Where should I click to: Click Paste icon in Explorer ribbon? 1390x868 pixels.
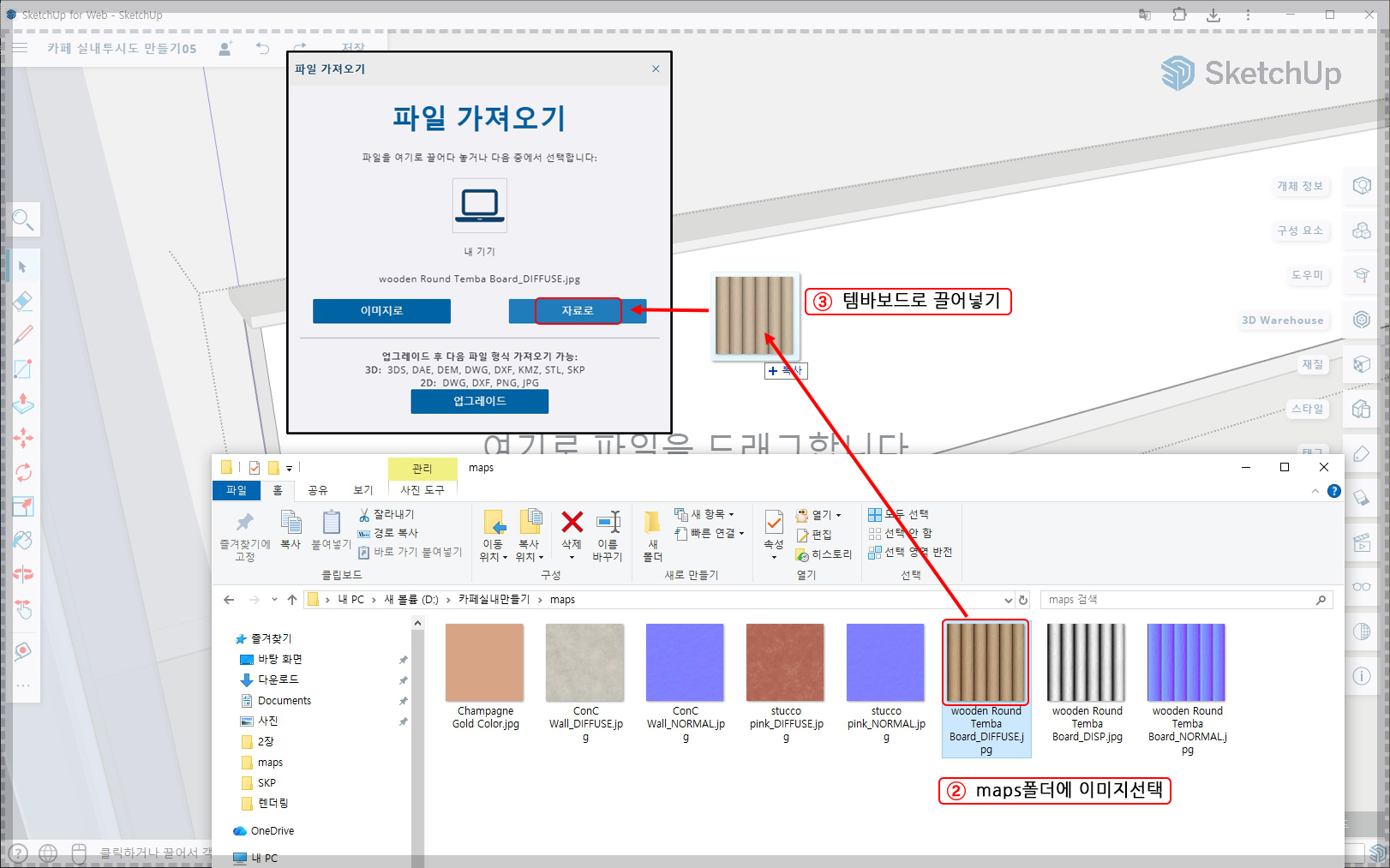pos(332,522)
